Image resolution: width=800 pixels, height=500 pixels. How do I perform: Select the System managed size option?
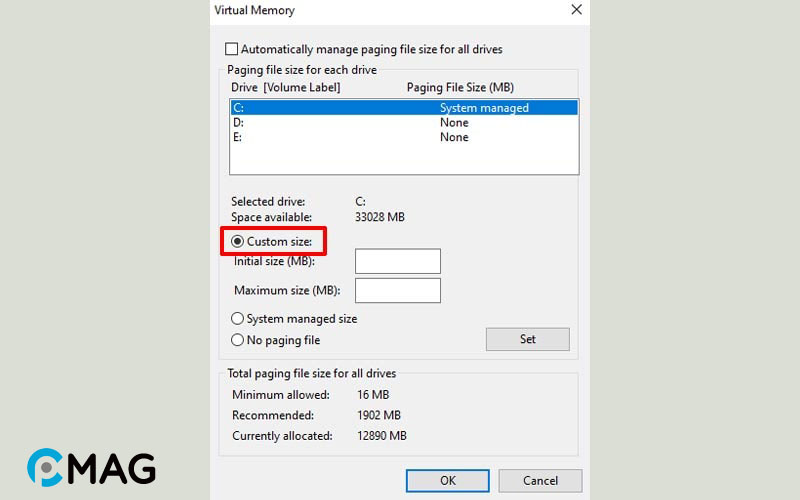[238, 319]
